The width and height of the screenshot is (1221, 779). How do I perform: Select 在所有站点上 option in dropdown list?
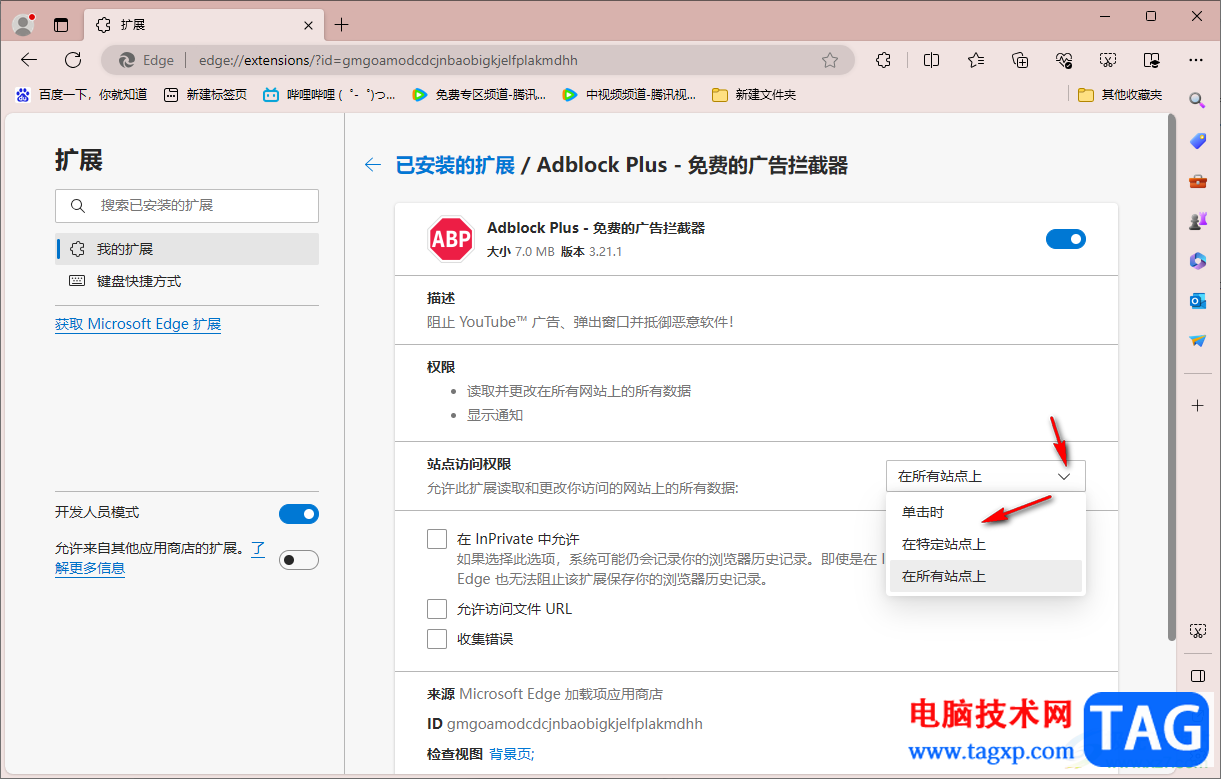tap(985, 576)
